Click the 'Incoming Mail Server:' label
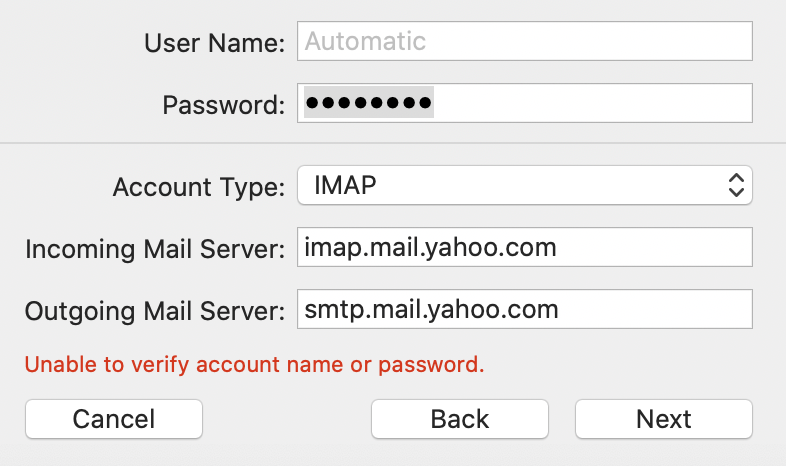The image size is (786, 466). pyautogui.click(x=155, y=249)
